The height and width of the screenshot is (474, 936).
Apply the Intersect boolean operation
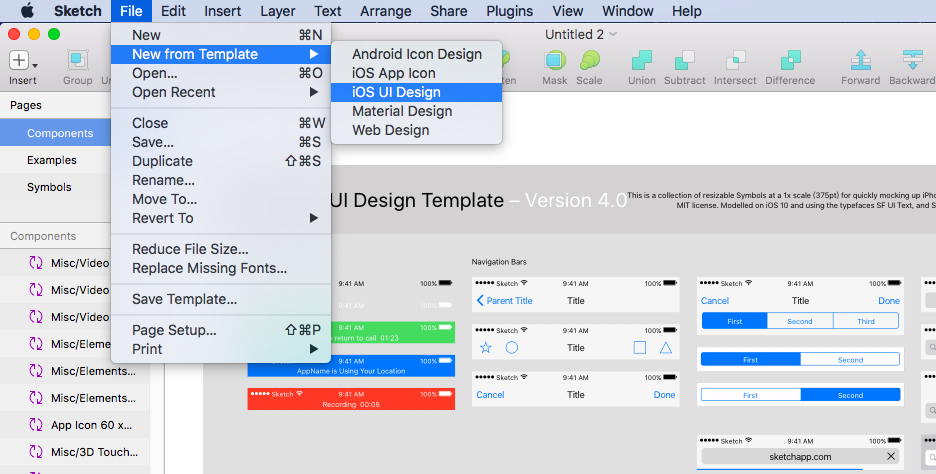click(x=735, y=60)
